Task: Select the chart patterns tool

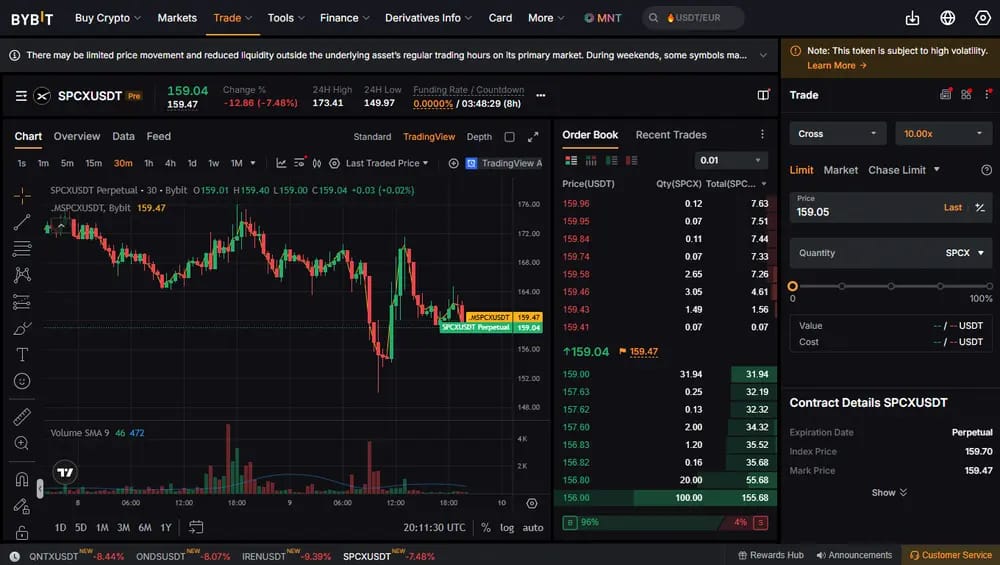Action: (22, 275)
